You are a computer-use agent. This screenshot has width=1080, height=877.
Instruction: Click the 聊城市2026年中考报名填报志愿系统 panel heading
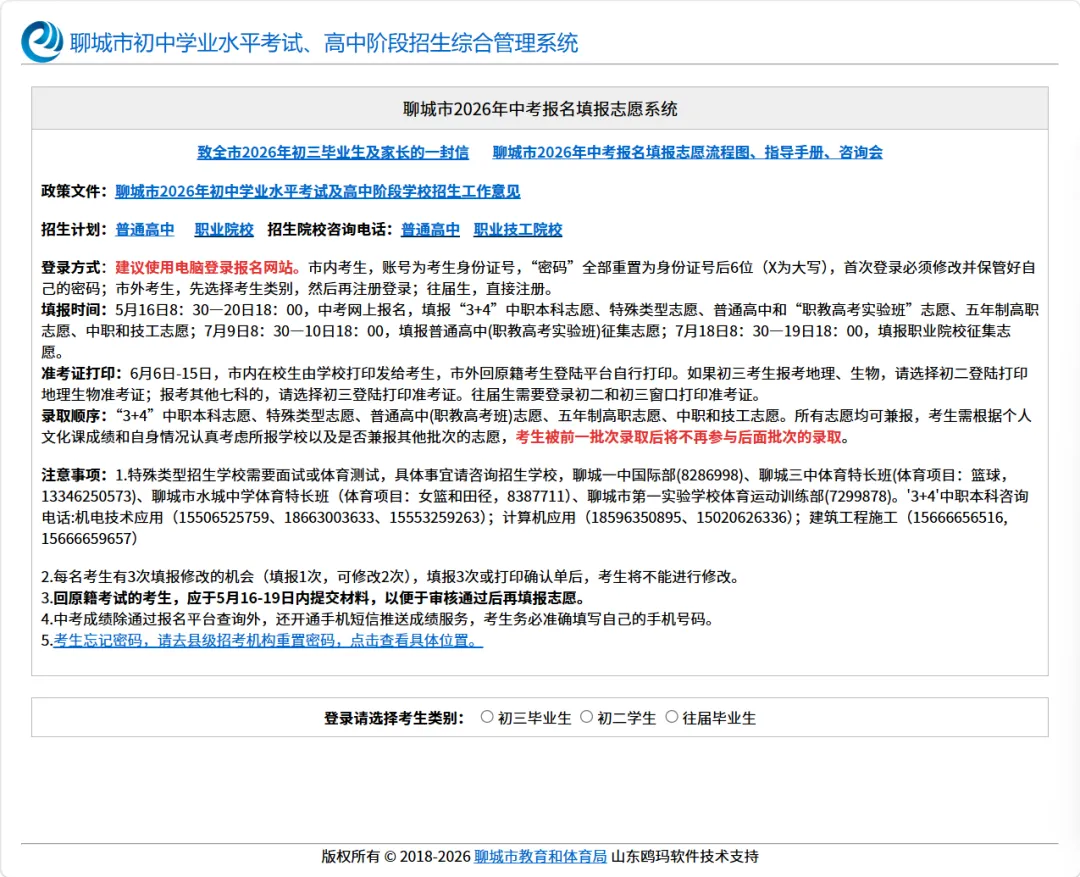coord(540,109)
